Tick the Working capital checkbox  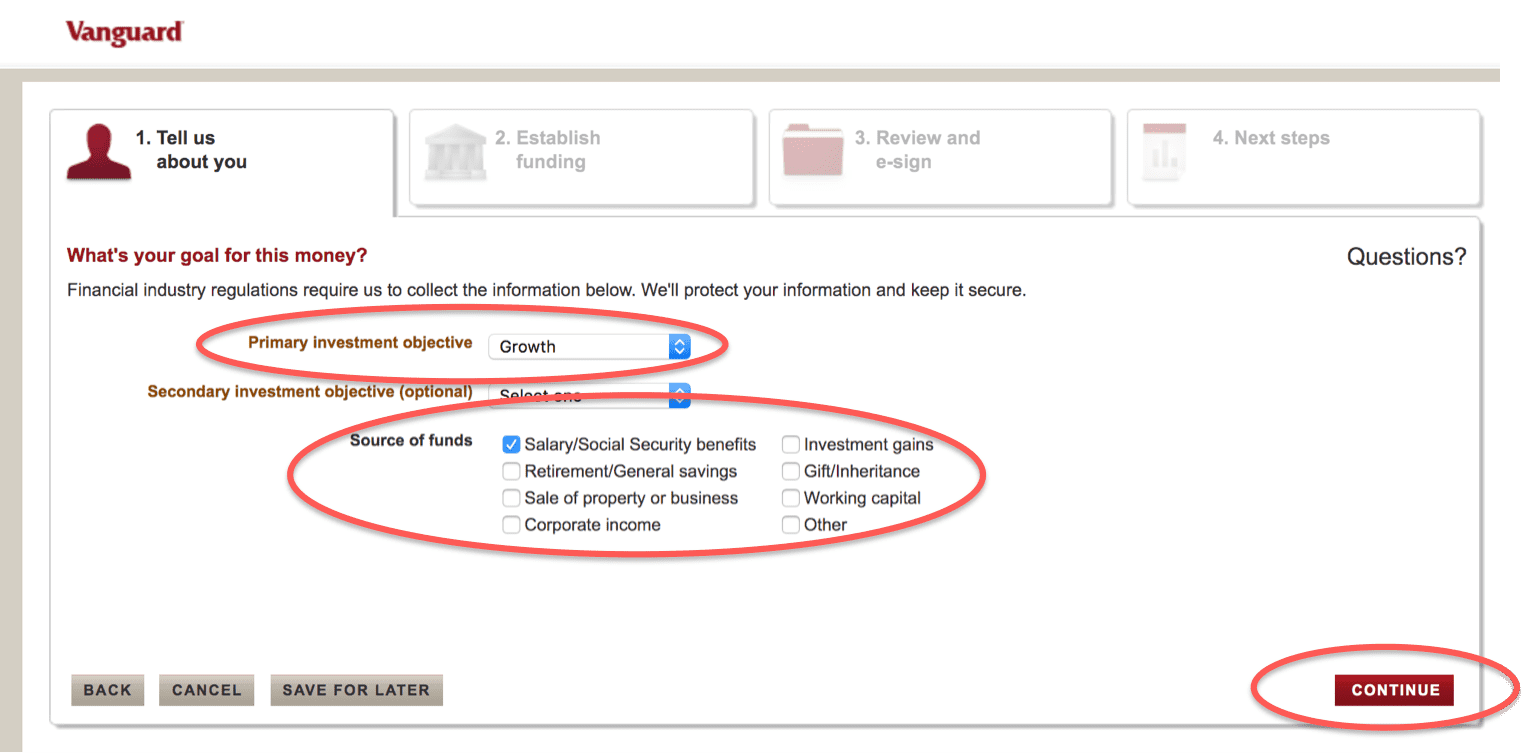[791, 498]
